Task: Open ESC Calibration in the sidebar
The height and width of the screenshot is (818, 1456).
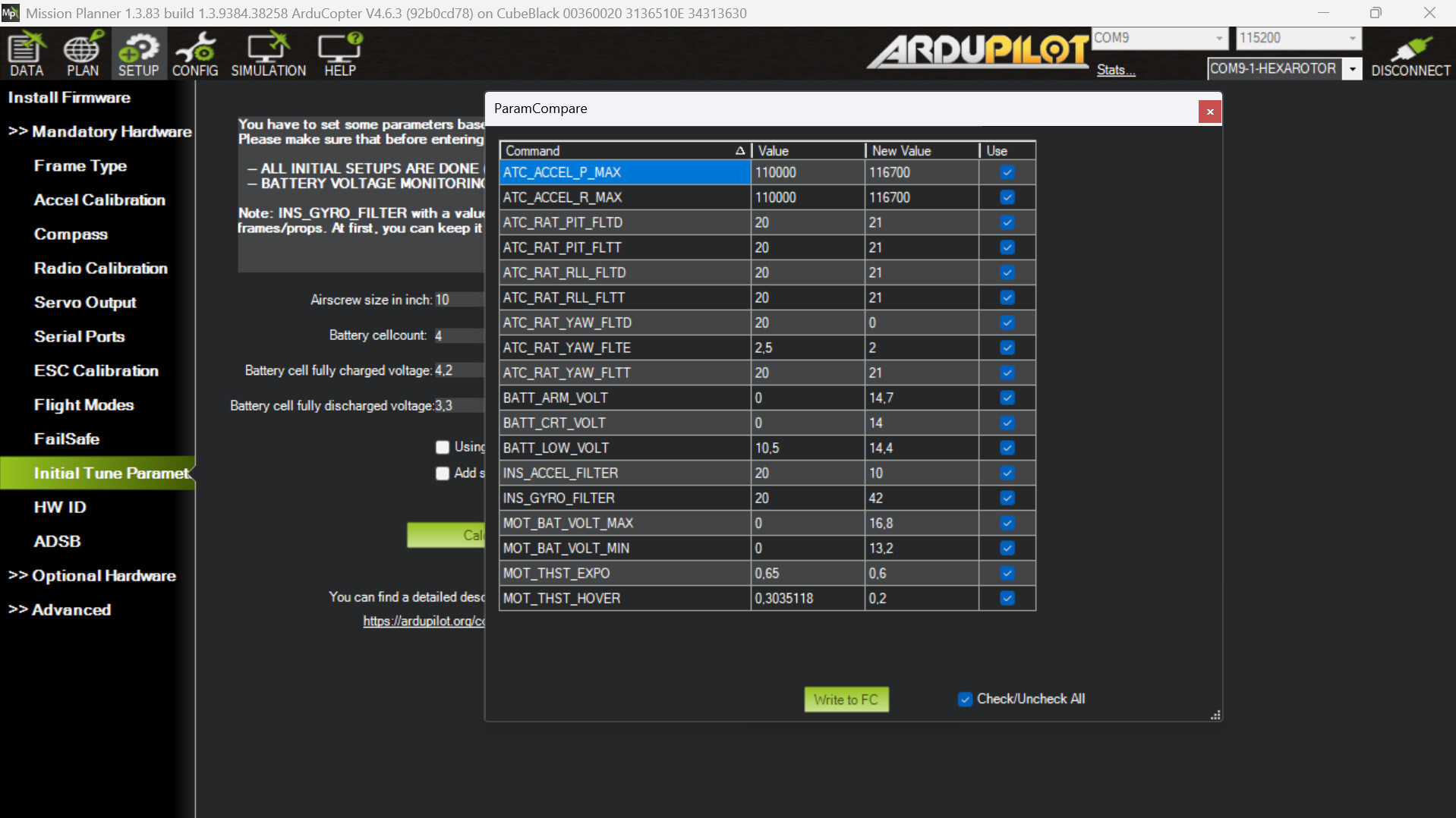Action: 96,370
